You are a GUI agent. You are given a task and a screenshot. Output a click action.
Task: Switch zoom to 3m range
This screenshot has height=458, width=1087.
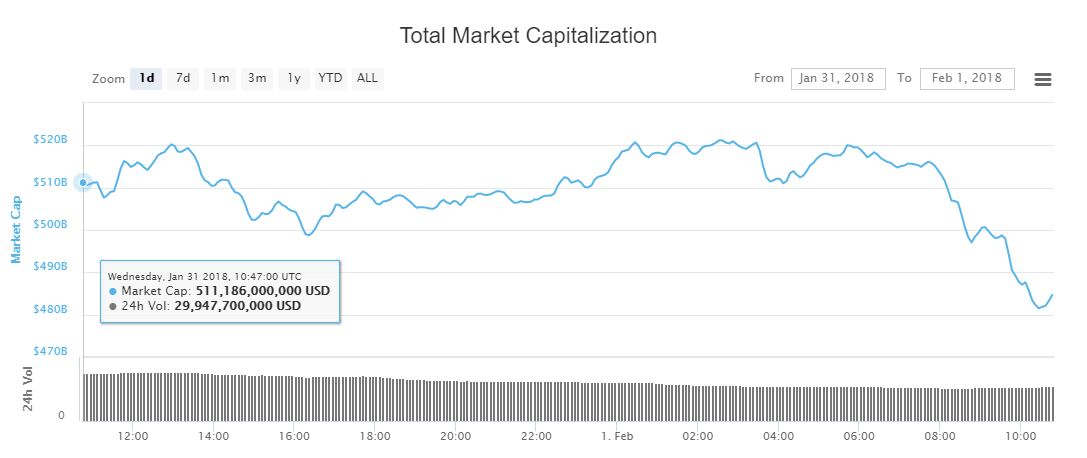pyautogui.click(x=257, y=78)
